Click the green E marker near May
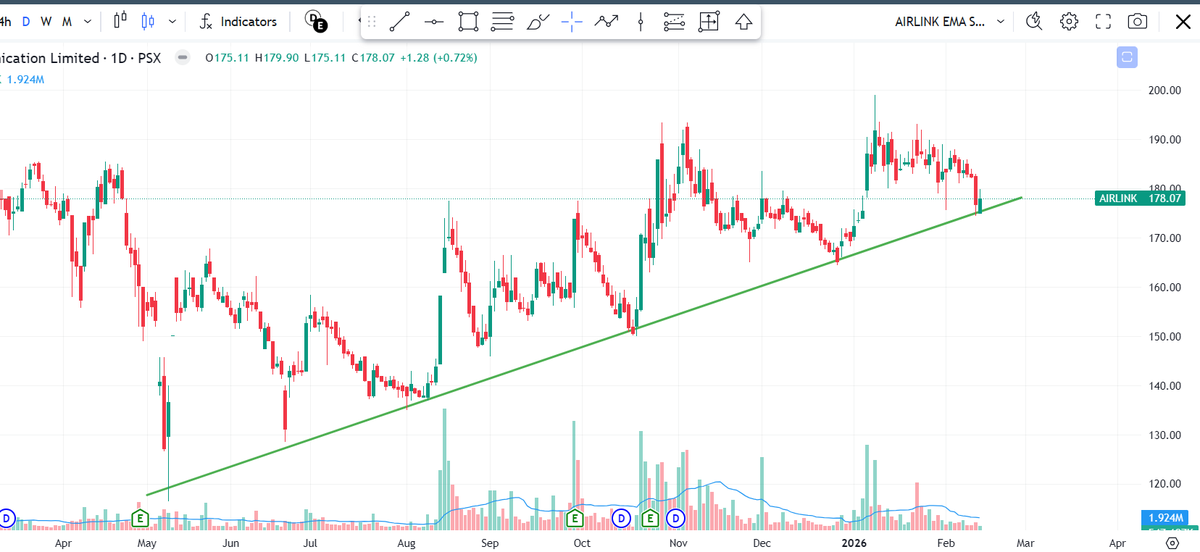 click(141, 518)
